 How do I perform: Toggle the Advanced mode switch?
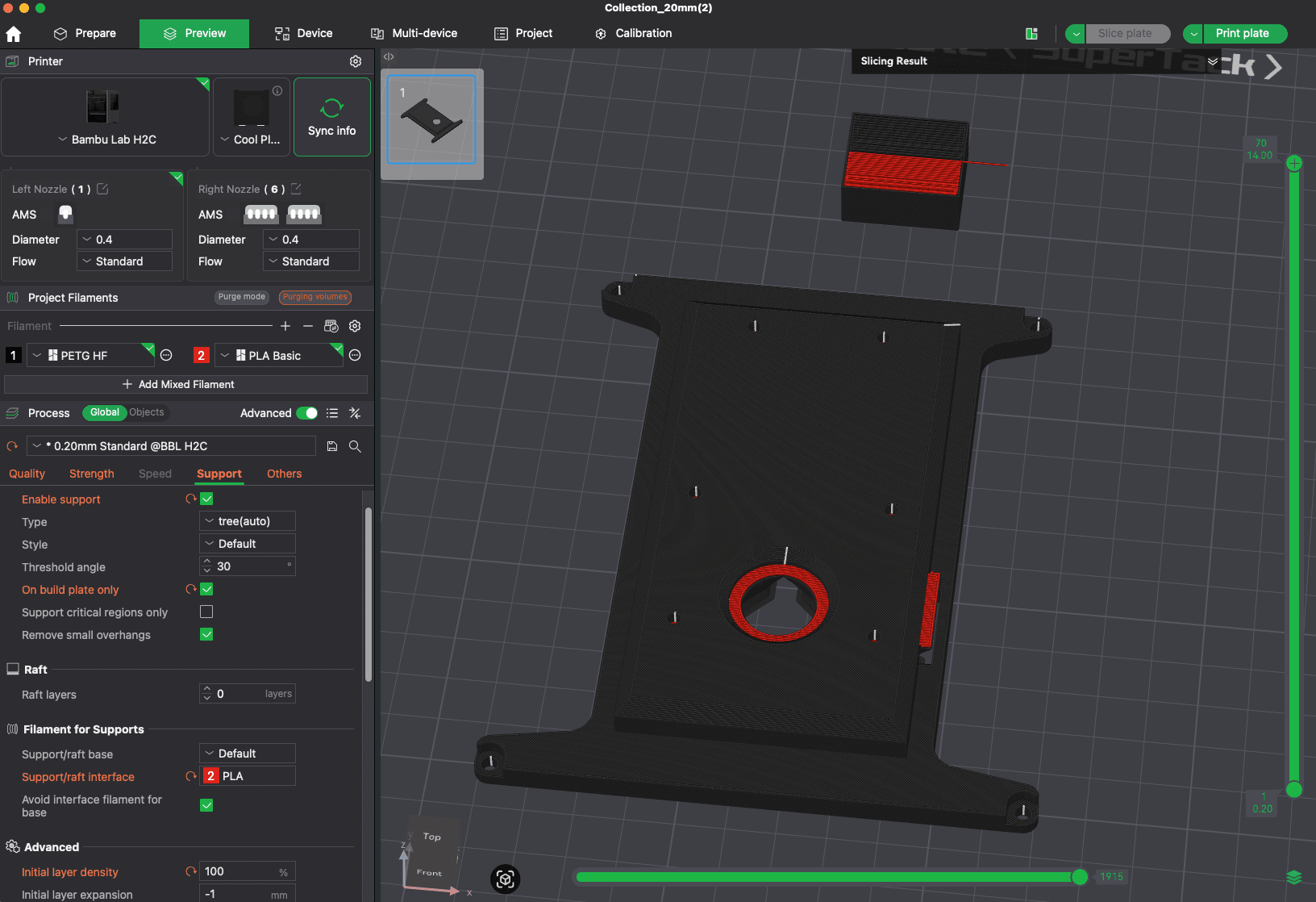[x=307, y=413]
